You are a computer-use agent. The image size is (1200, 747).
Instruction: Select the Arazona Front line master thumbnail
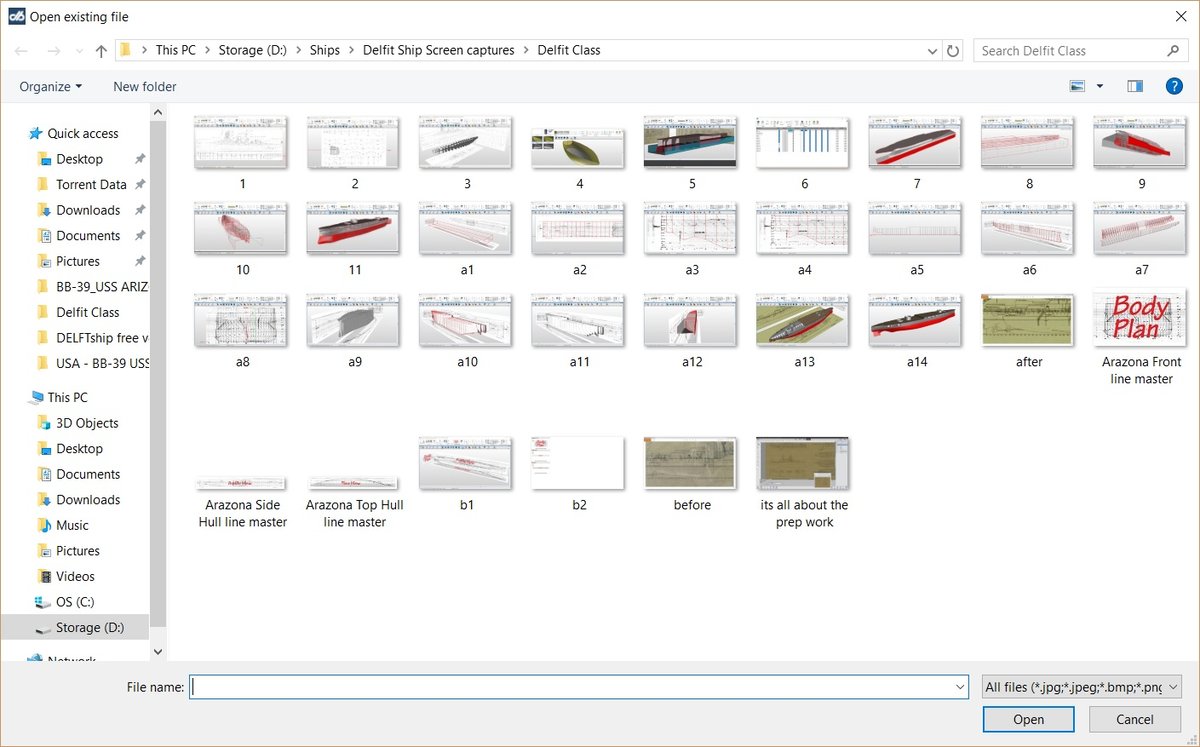[x=1141, y=320]
